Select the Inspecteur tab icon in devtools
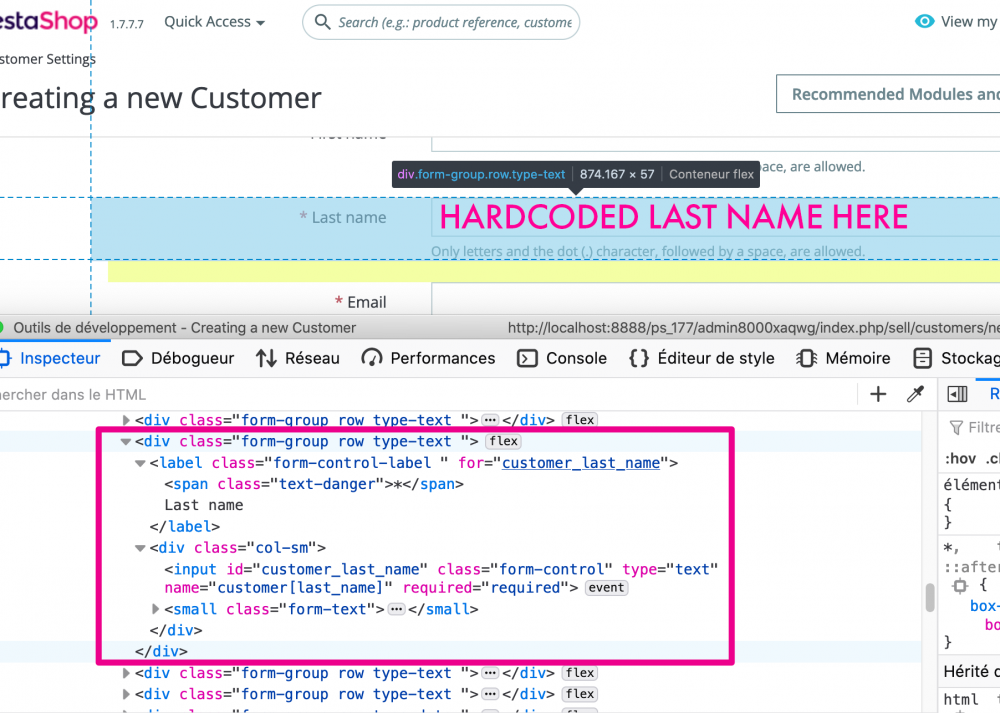The width and height of the screenshot is (1000, 713). pyautogui.click(x=10, y=358)
